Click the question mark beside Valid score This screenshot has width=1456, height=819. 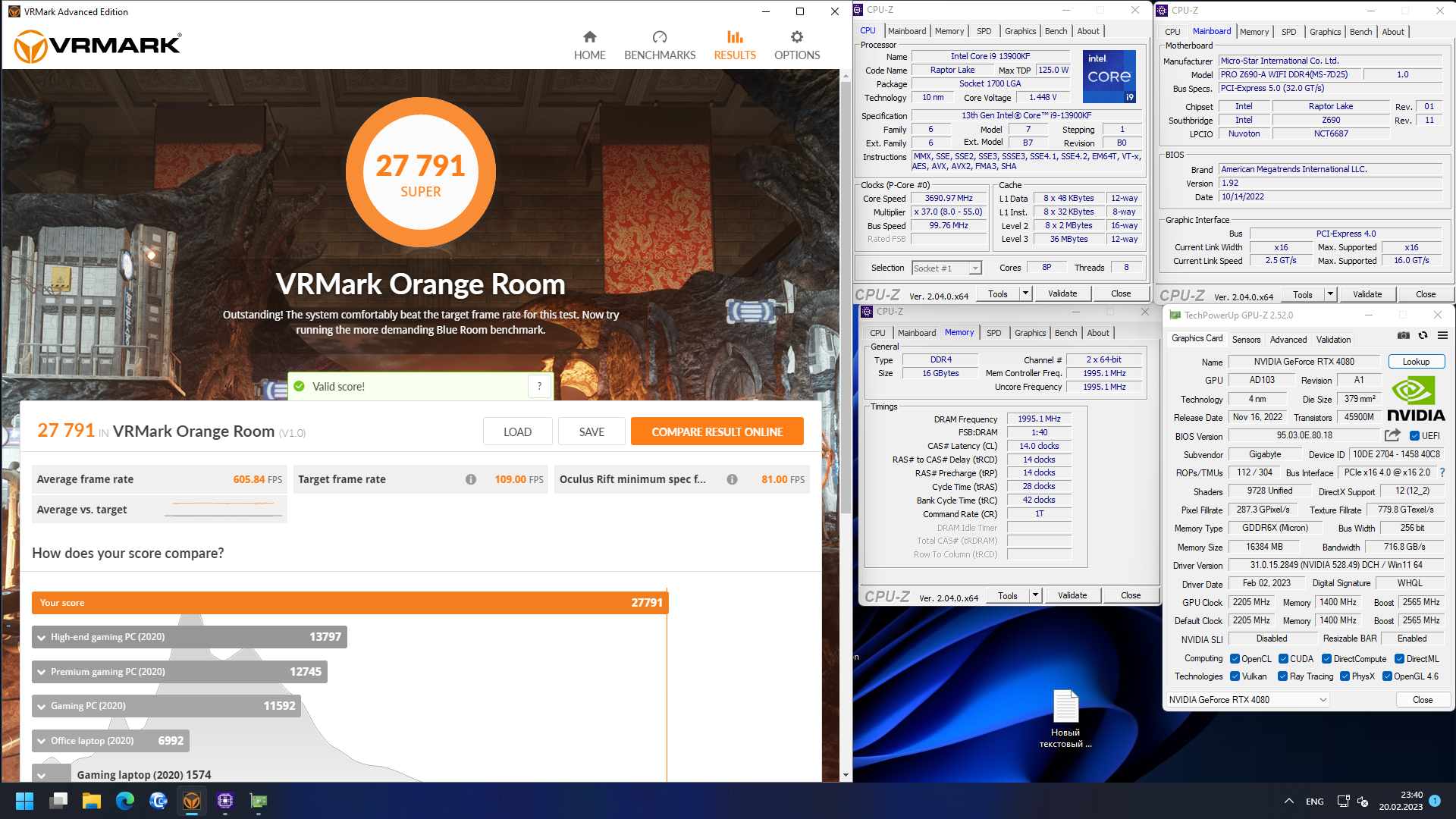click(x=539, y=386)
